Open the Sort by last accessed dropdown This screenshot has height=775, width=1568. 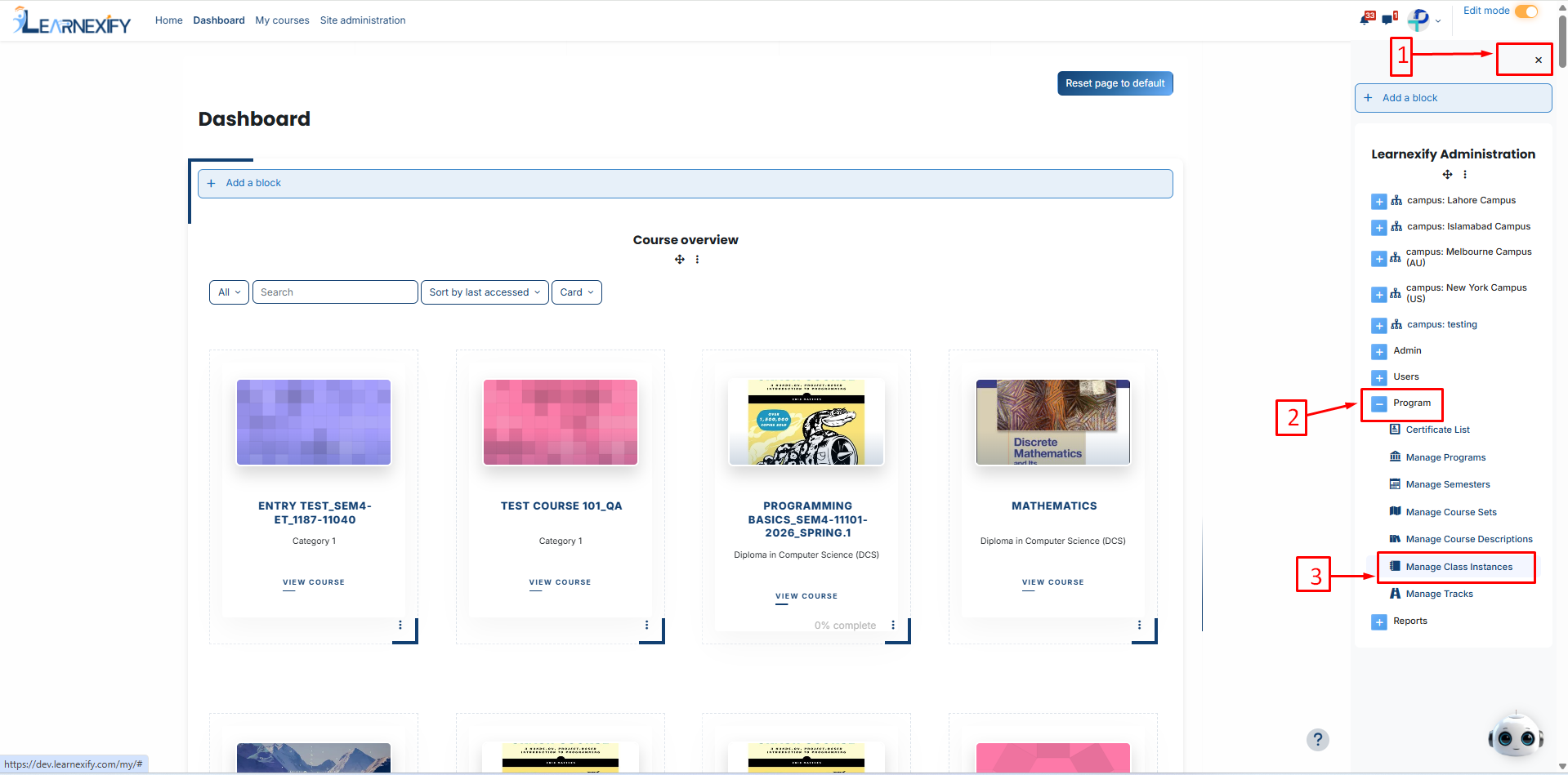point(485,292)
